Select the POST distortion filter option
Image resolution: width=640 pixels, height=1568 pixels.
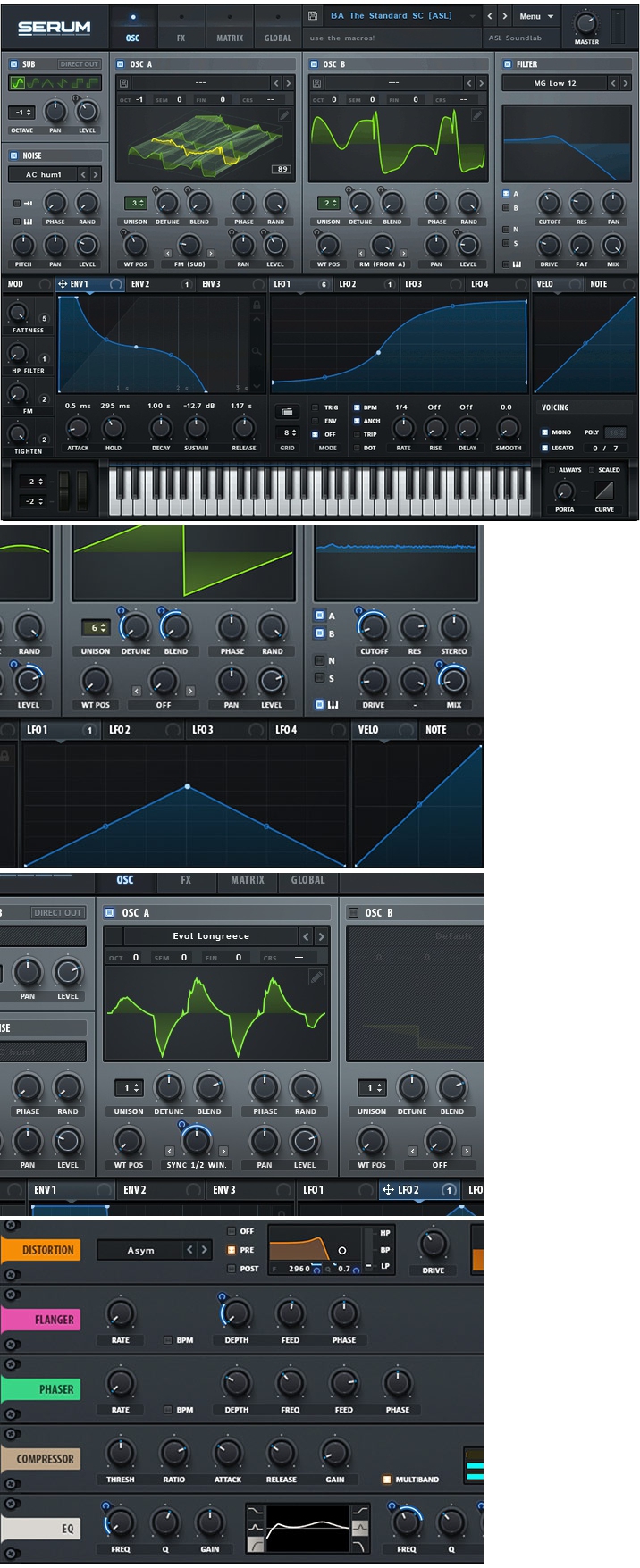coord(232,1269)
